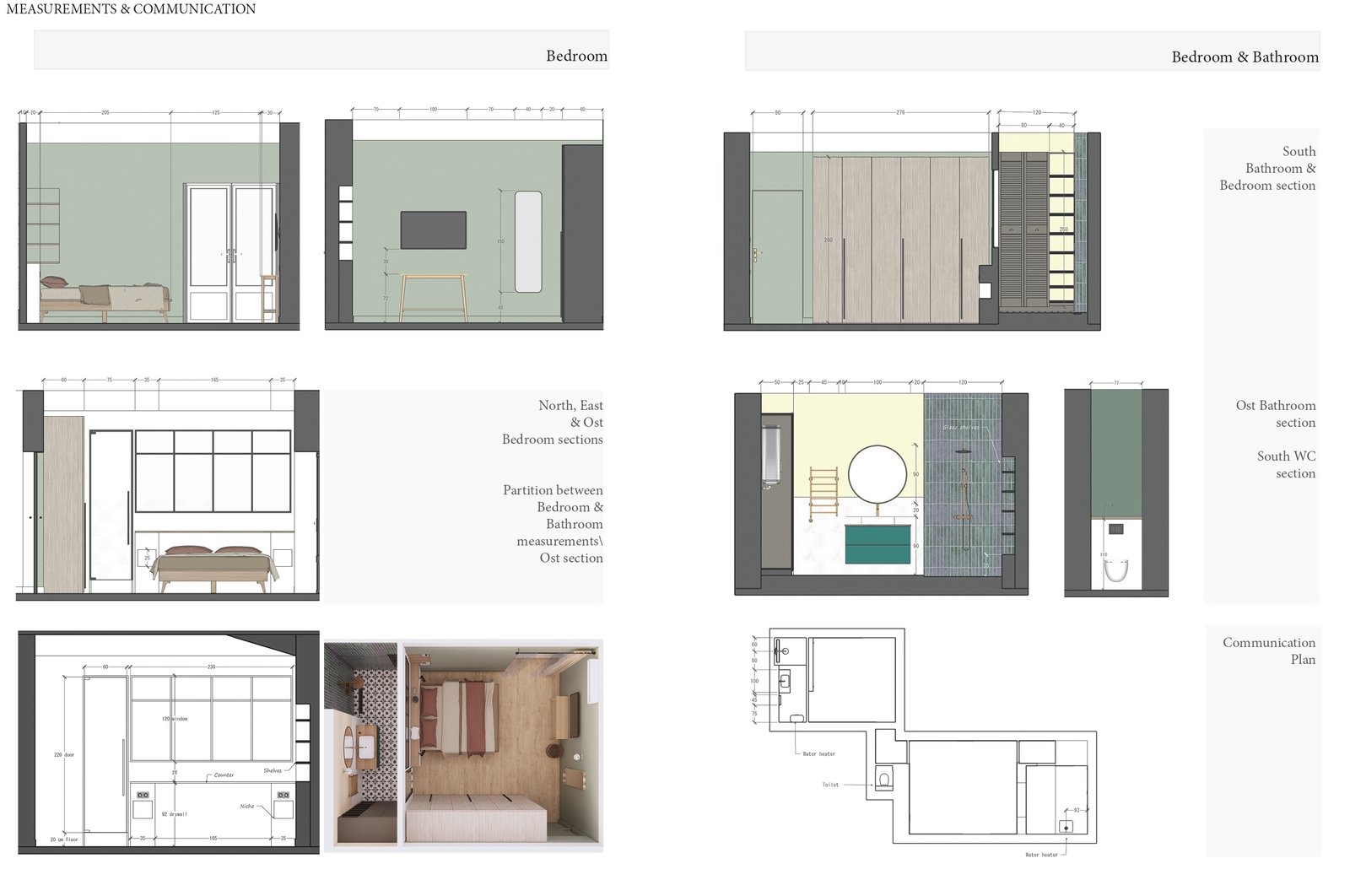This screenshot has height=896, width=1350.
Task: Click the "South Bathroom & Bedroom section" label
Action: click(x=1267, y=168)
